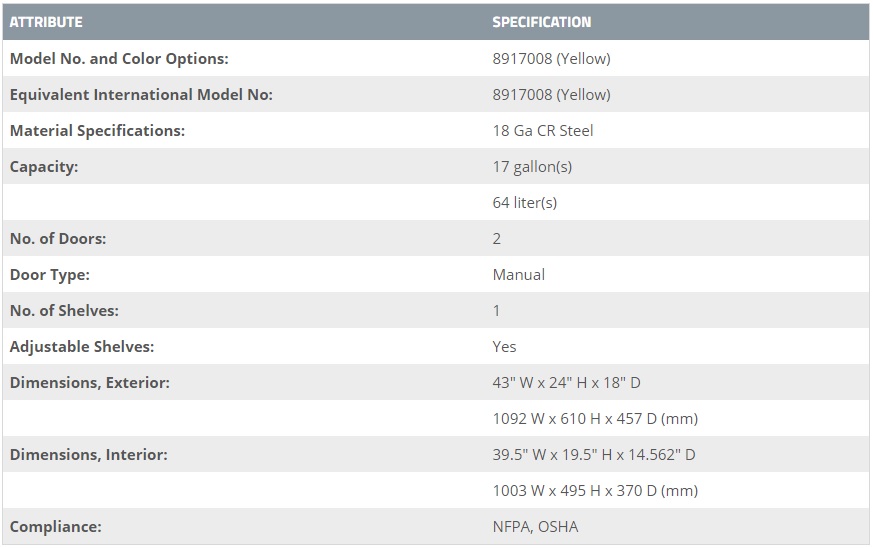Click the No. of Shelves label
The width and height of the screenshot is (873, 548).
click(x=64, y=310)
